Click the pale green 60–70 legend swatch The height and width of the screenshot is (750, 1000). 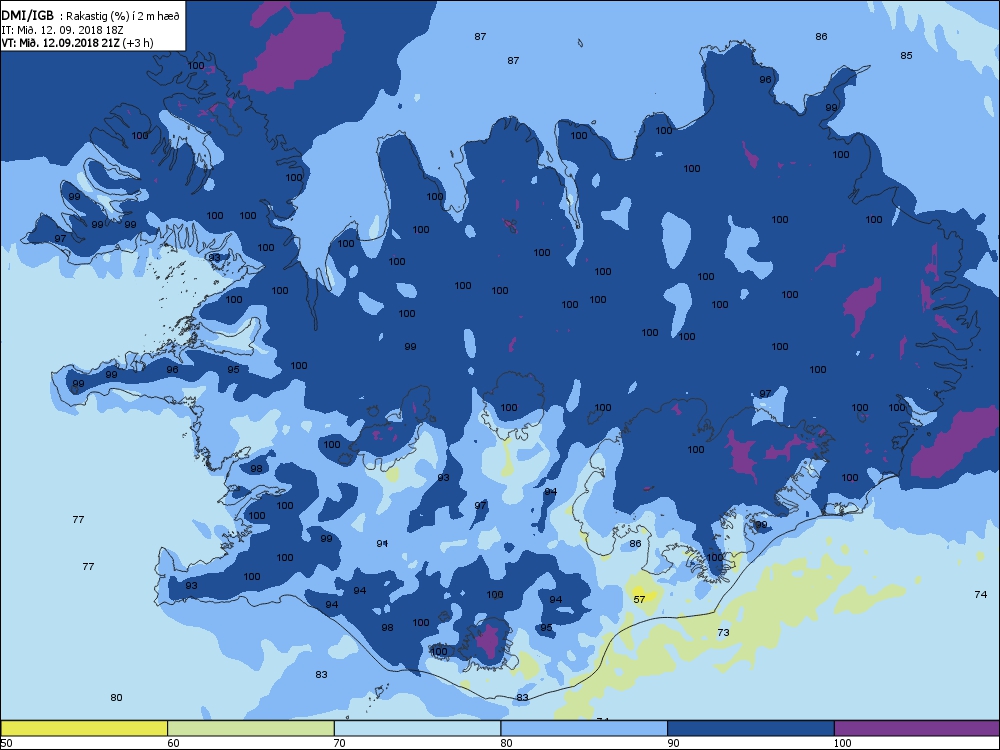click(x=251, y=728)
